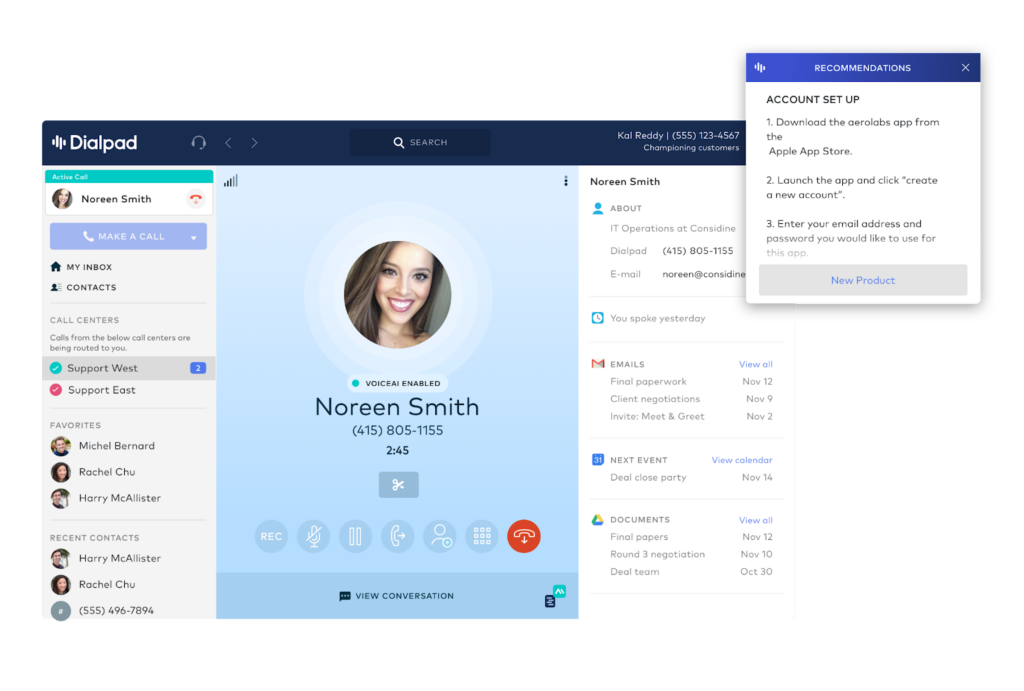
Task: Hang up from Noreen Smith's Active Call card
Action: click(x=195, y=199)
